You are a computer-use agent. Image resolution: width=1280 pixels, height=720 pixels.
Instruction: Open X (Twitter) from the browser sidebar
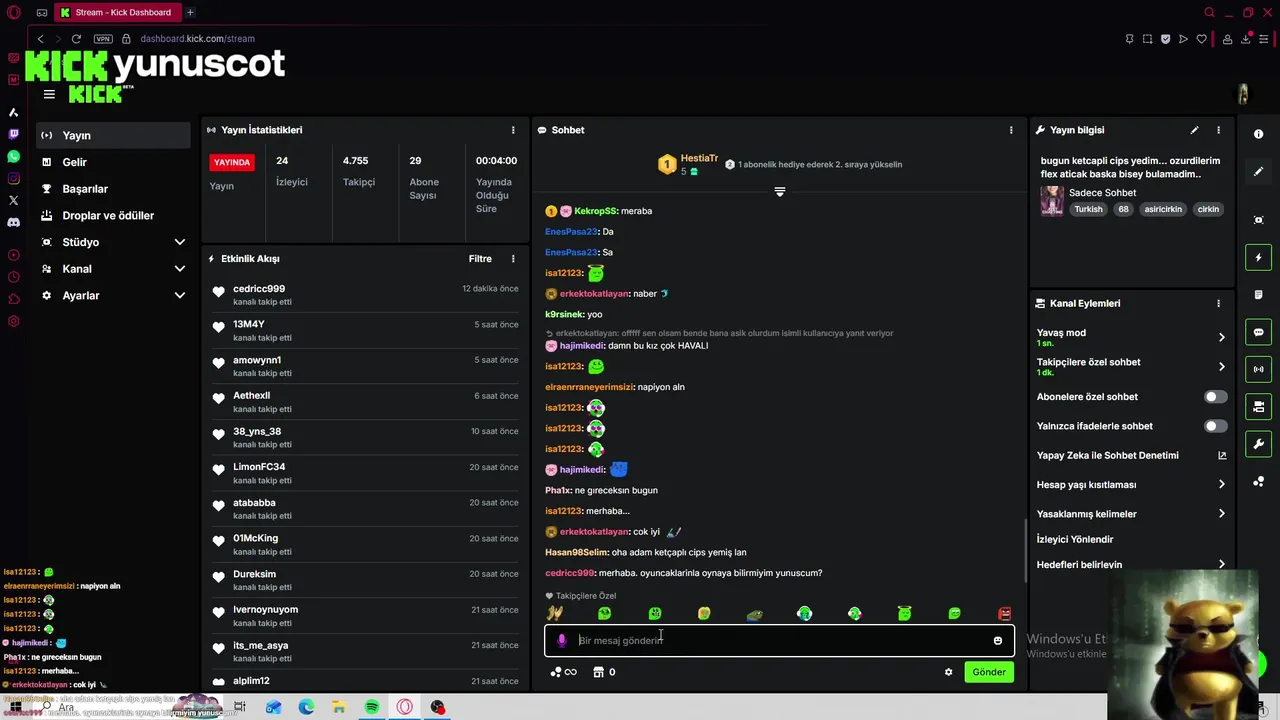click(13, 200)
